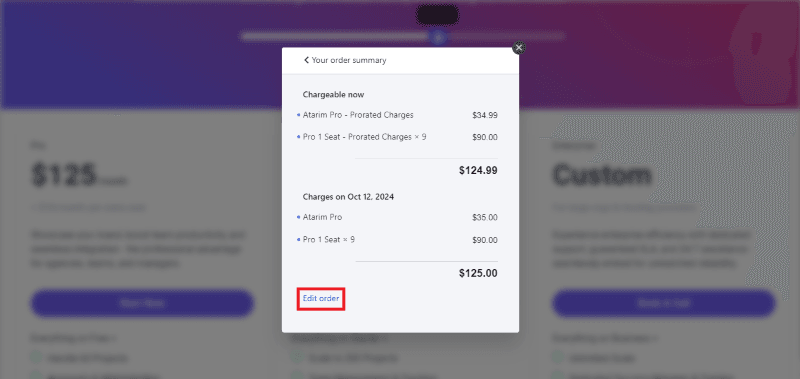Close the order summary dialog
This screenshot has height=379, width=800.
coord(519,48)
